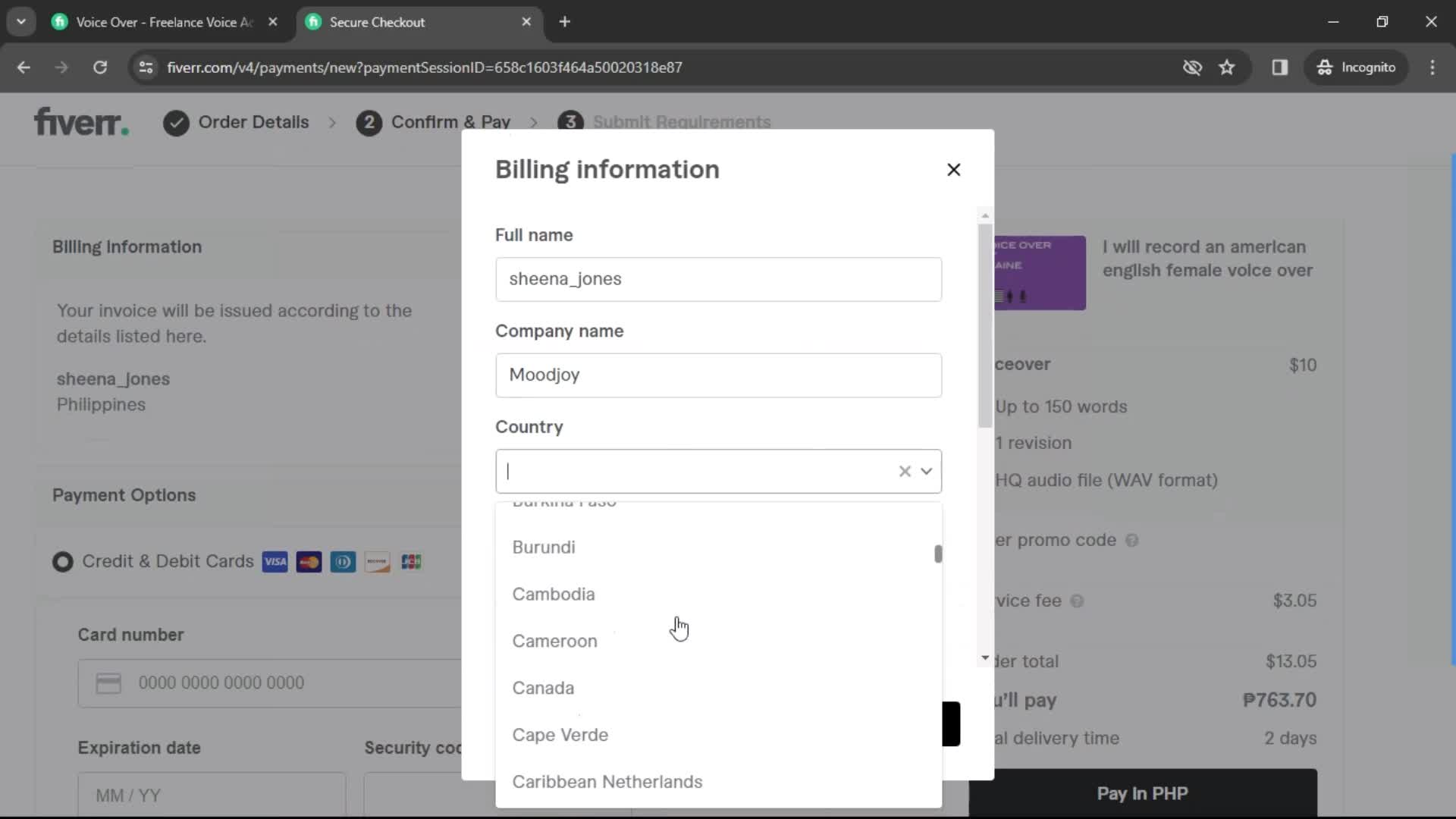
Task: Click the Submit Requirements step number icon
Action: coord(570,122)
